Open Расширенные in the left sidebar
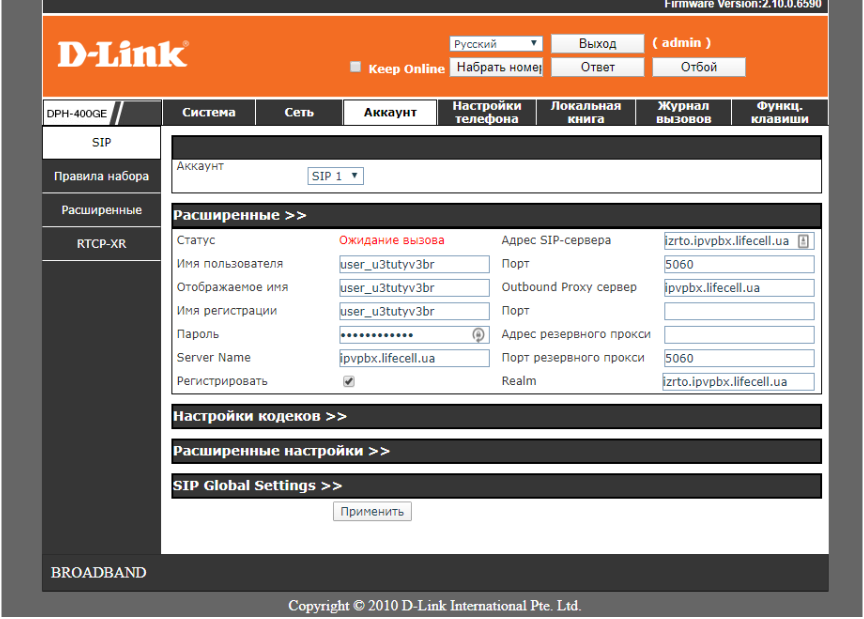The image size is (864, 619). (101, 210)
